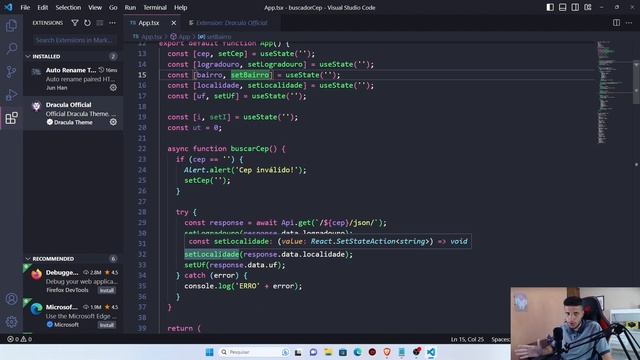Click console.log on line 35

(x=207, y=286)
